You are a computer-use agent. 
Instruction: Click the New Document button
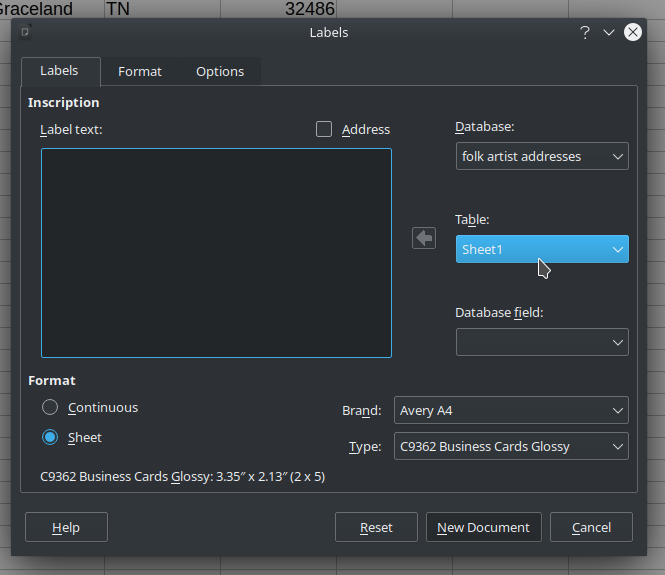(x=483, y=527)
